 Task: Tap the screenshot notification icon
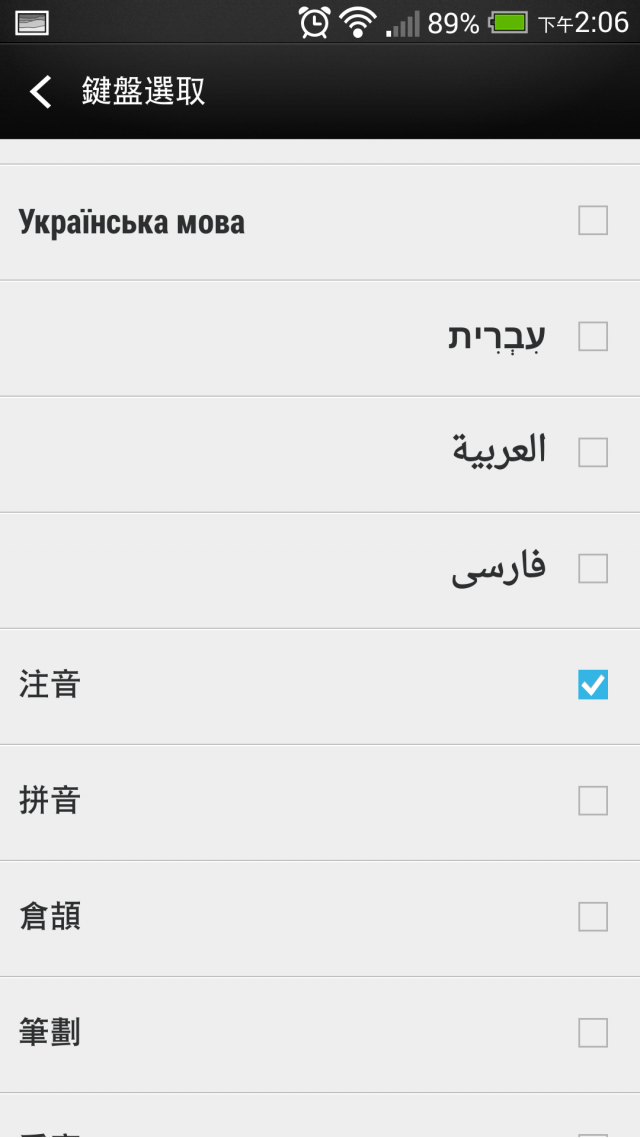pos(32,23)
